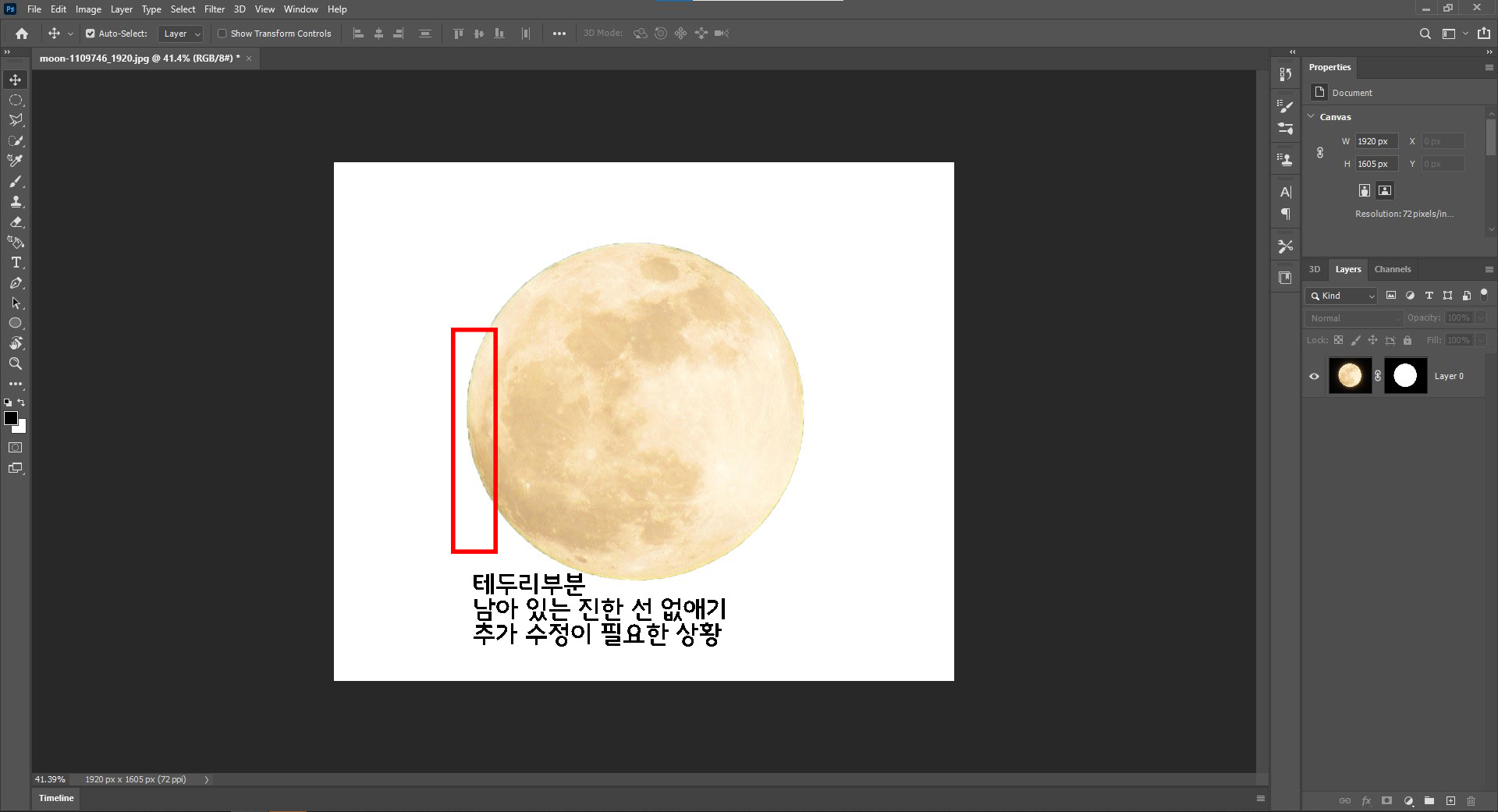Image resolution: width=1498 pixels, height=812 pixels.
Task: Toggle type layer filter
Action: pos(1429,296)
